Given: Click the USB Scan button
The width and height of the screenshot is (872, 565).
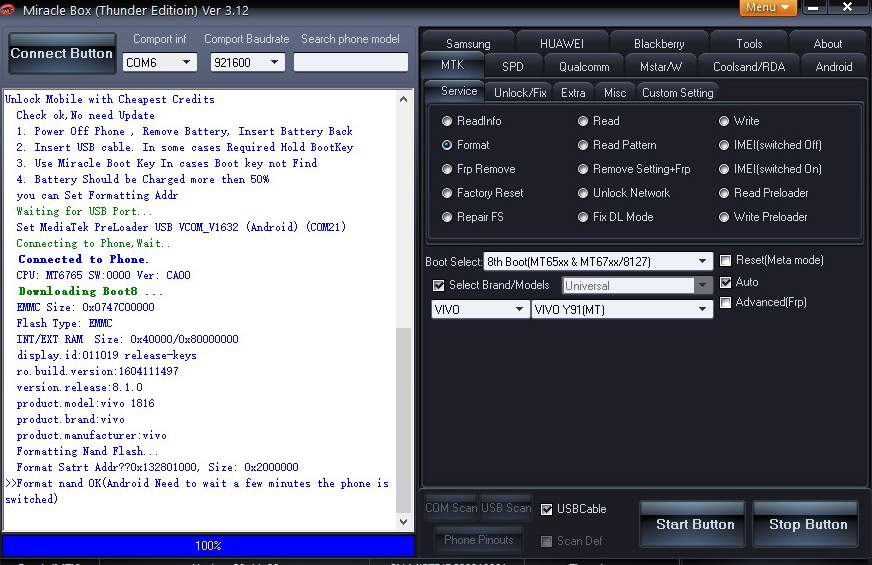Looking at the screenshot, I should click(x=506, y=508).
